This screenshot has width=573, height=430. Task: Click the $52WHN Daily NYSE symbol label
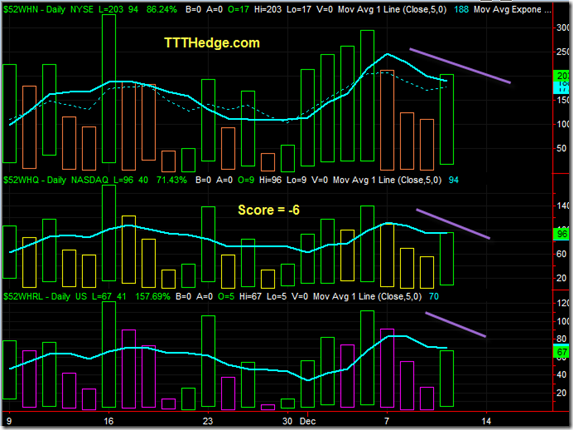pos(49,10)
